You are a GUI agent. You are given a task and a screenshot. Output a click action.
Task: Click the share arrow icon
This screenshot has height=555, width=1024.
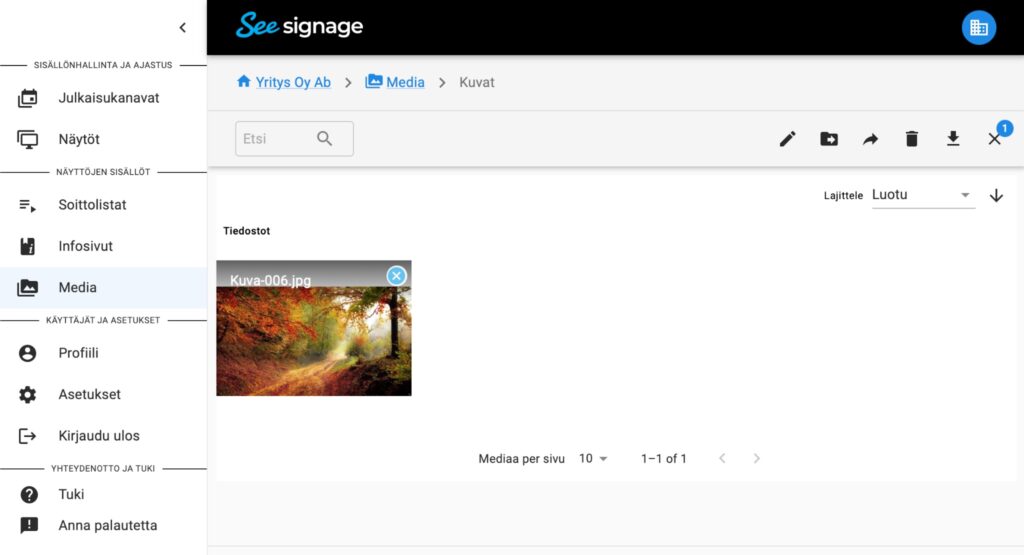coord(870,139)
